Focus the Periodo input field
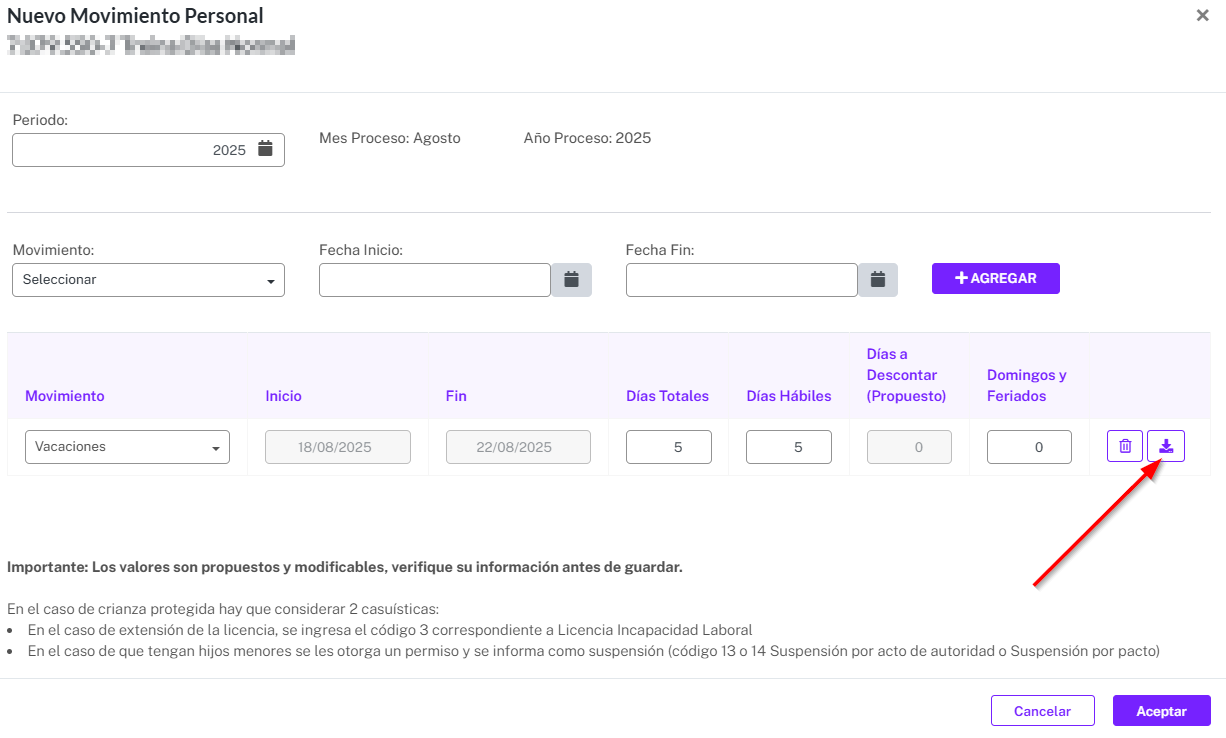The width and height of the screenshot is (1226, 738). pos(148,150)
